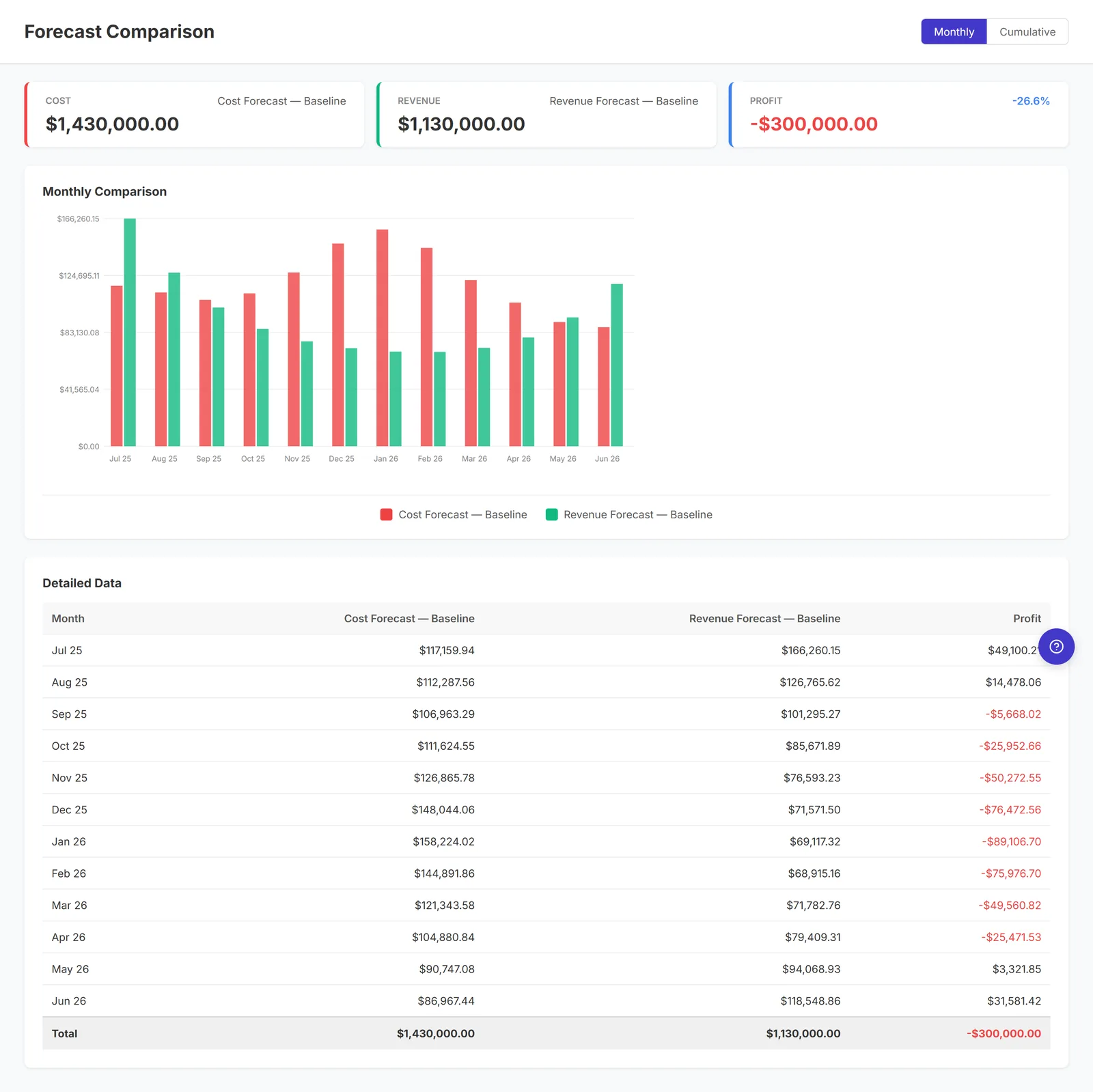The width and height of the screenshot is (1093, 1092).
Task: Click Mar 26 profit value -$49,560.82
Action: tap(1010, 905)
